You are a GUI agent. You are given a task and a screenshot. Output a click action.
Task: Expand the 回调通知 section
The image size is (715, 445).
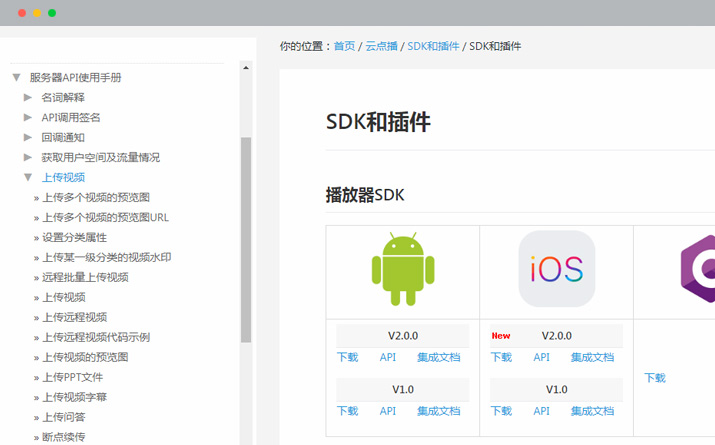(28, 137)
